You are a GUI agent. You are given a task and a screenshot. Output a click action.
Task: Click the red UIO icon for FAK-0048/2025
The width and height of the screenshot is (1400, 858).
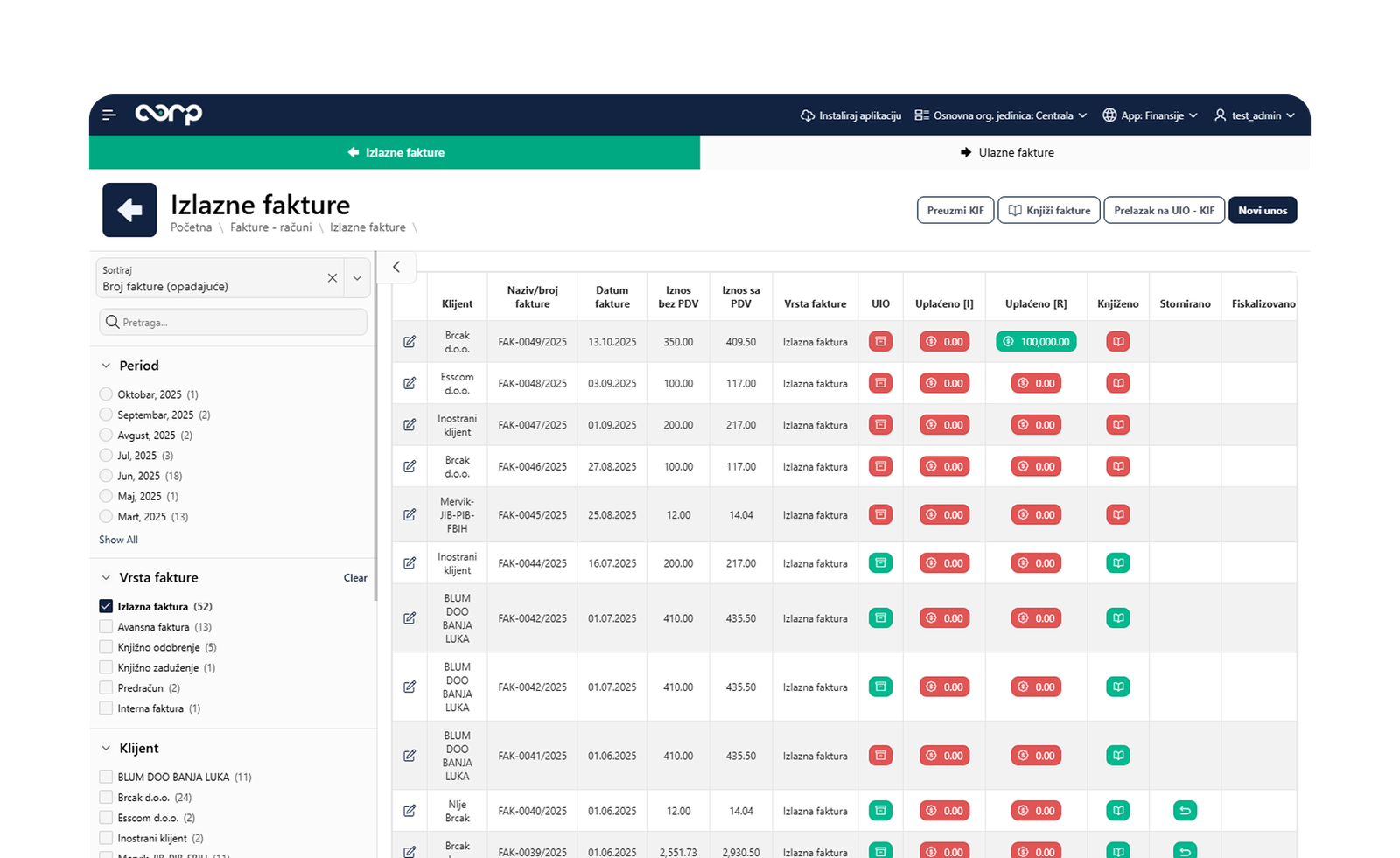click(x=880, y=383)
